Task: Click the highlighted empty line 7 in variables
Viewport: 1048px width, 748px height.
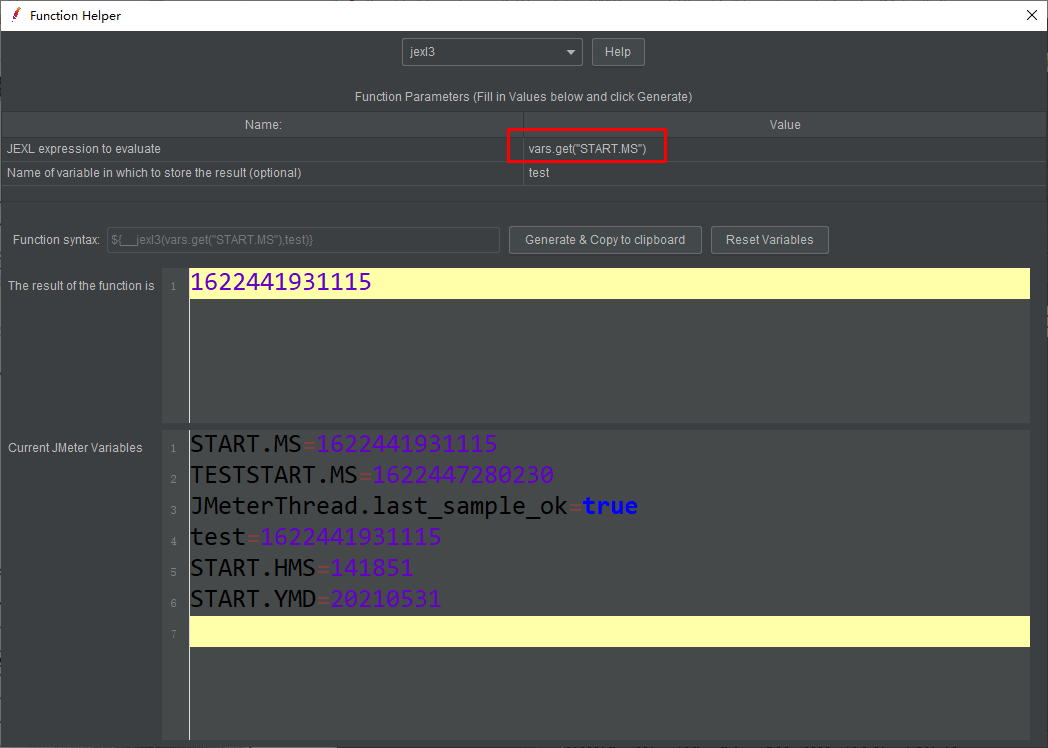Action: click(x=610, y=632)
